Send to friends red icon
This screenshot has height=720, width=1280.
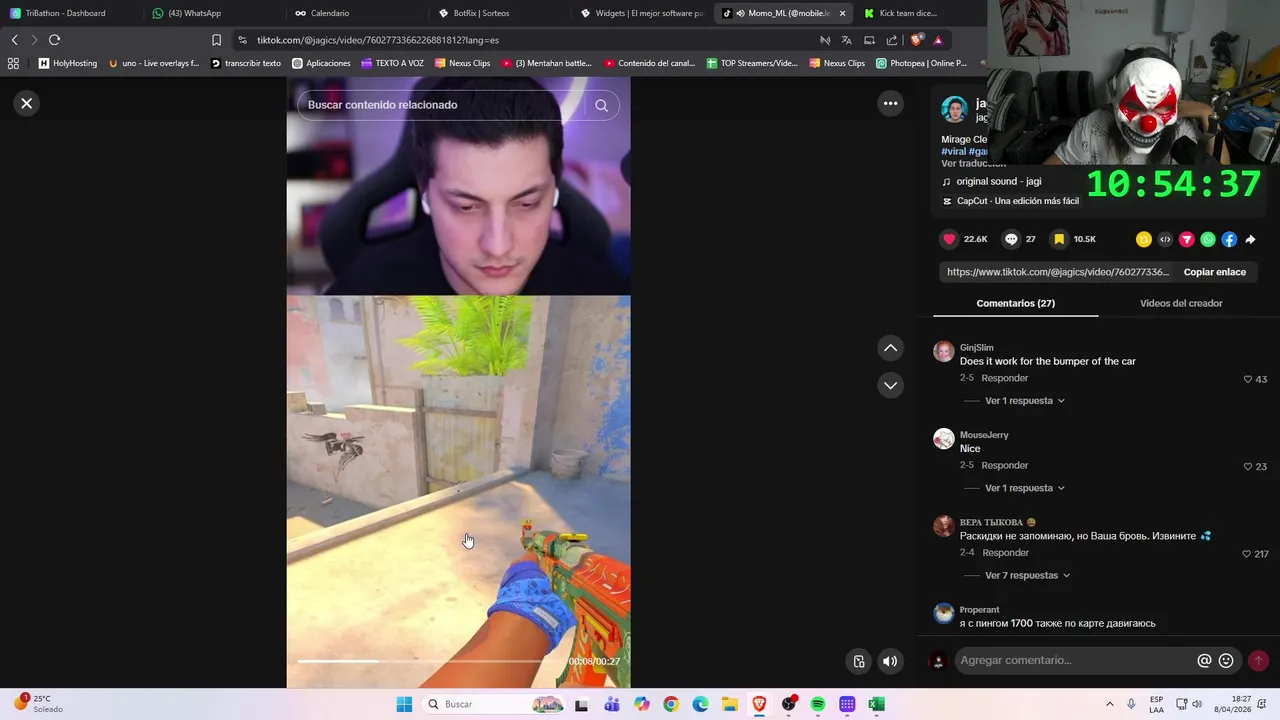coord(1187,239)
